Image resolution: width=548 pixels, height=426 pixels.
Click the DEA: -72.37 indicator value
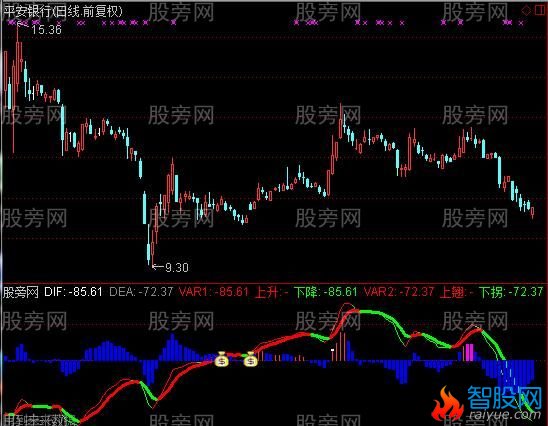point(141,291)
